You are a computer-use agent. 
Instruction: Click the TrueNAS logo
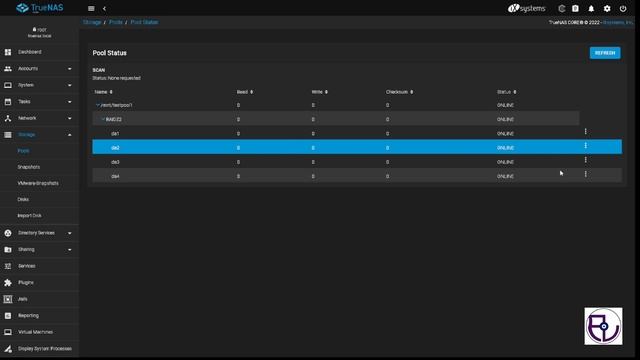tap(40, 8)
